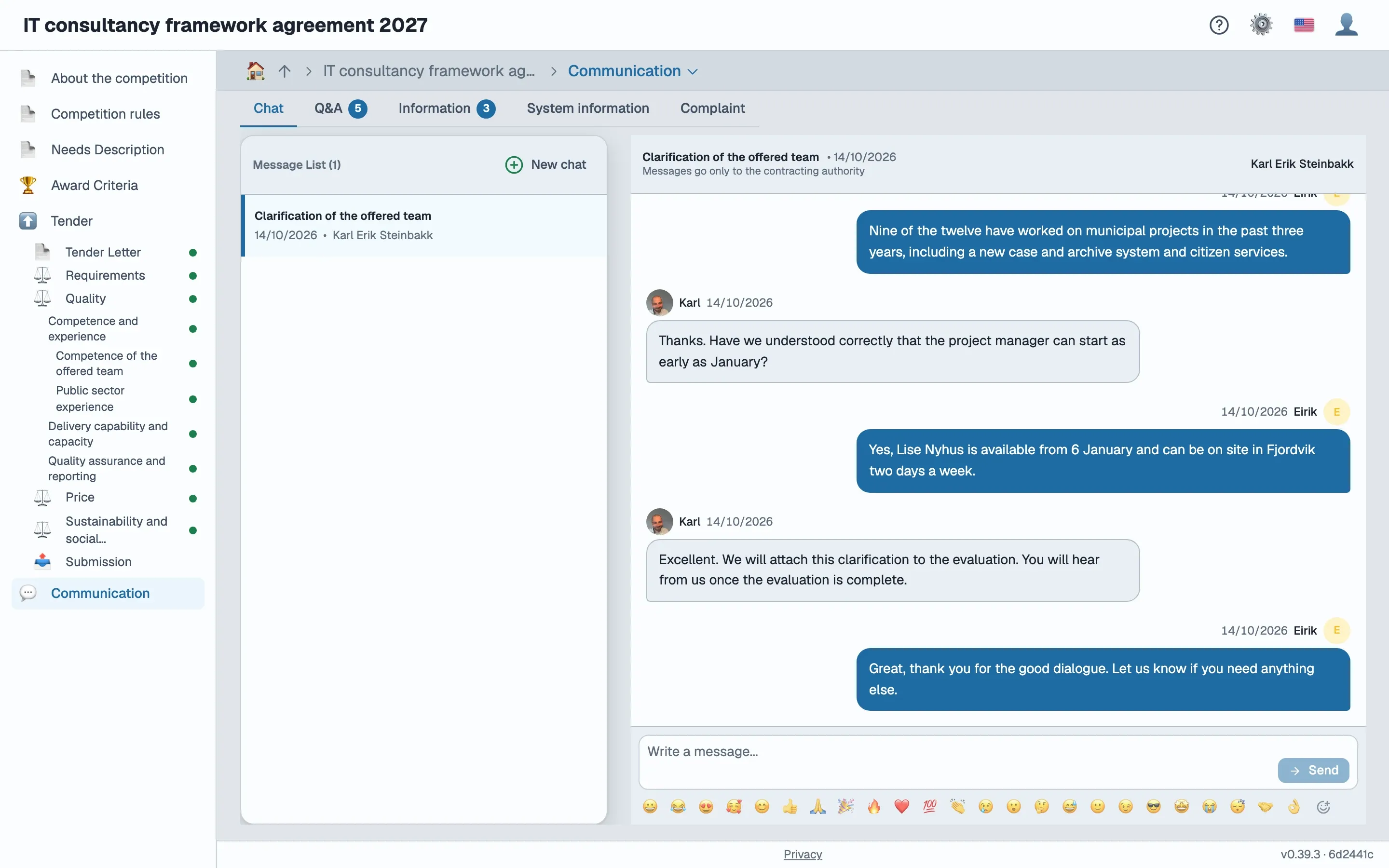Viewport: 1389px width, 868px height.
Task: Insert the folded hands emoji
Action: (x=818, y=807)
